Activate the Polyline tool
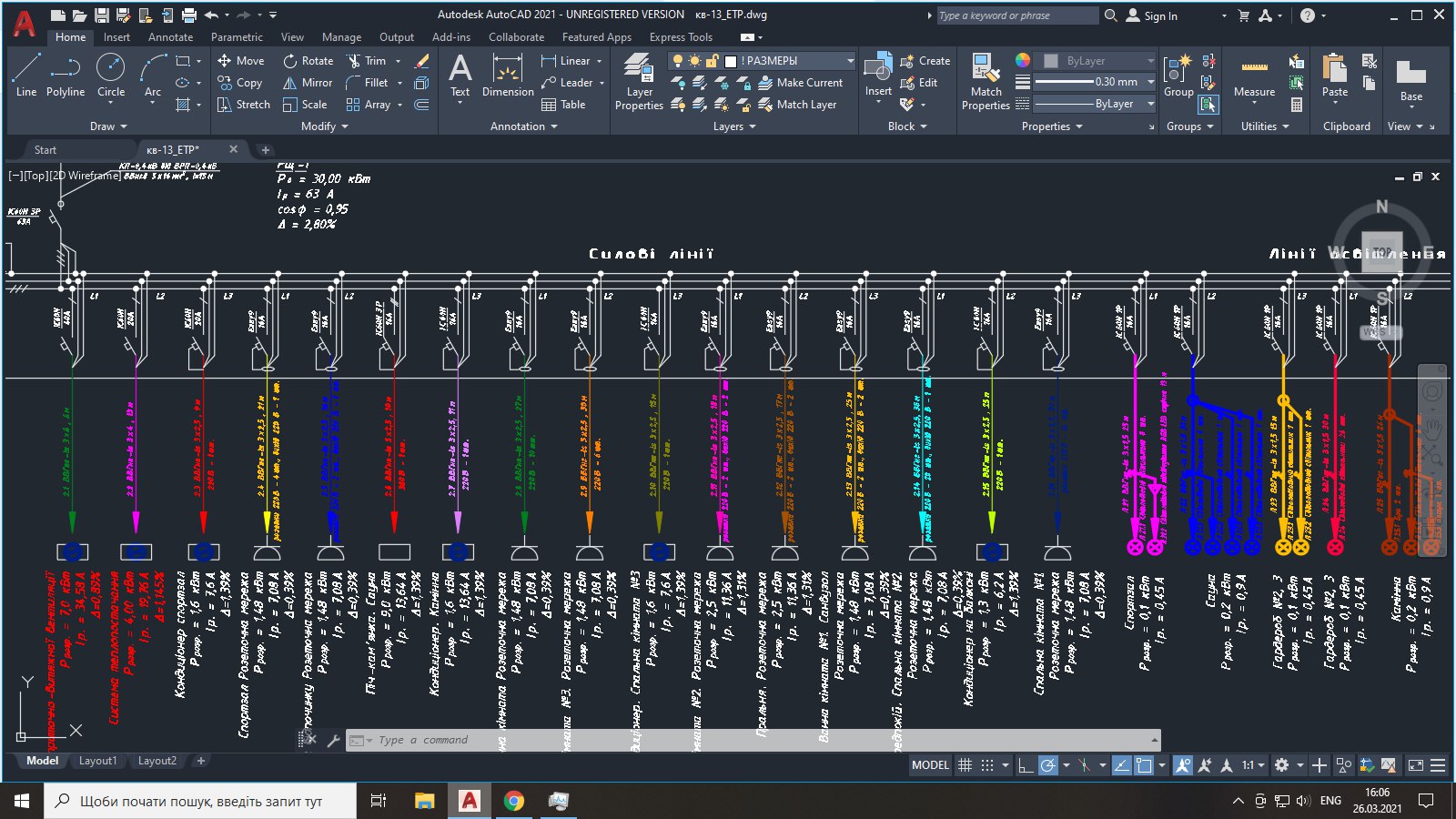Viewport: 1456px width, 819px height. [66, 75]
